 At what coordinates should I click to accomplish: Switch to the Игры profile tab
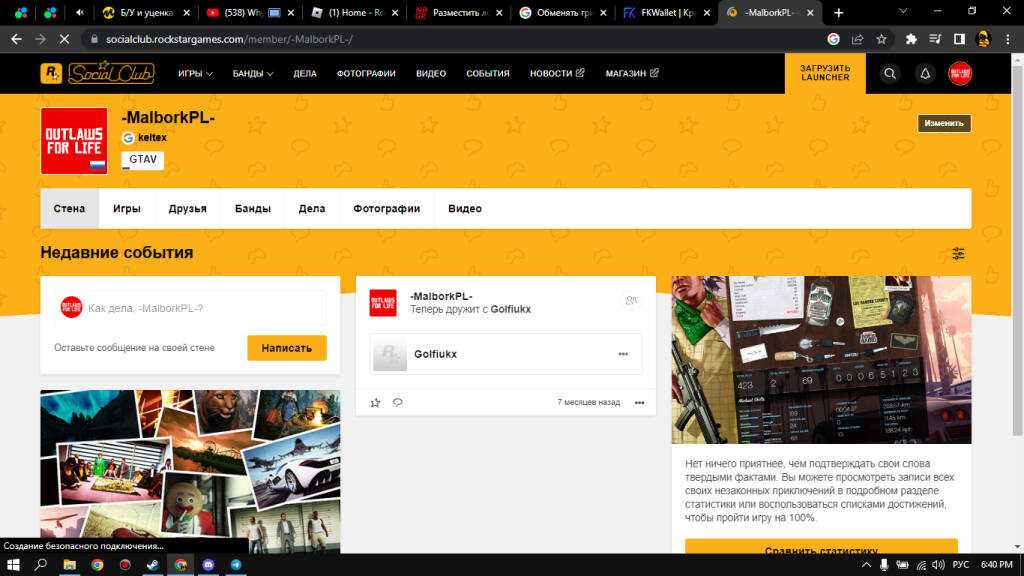pos(127,208)
